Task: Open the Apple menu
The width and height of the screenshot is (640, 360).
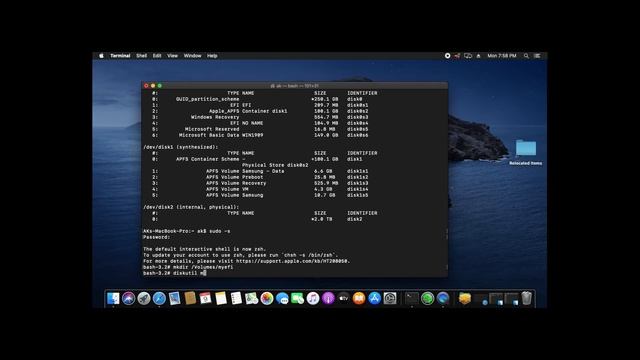Action: tap(101, 56)
